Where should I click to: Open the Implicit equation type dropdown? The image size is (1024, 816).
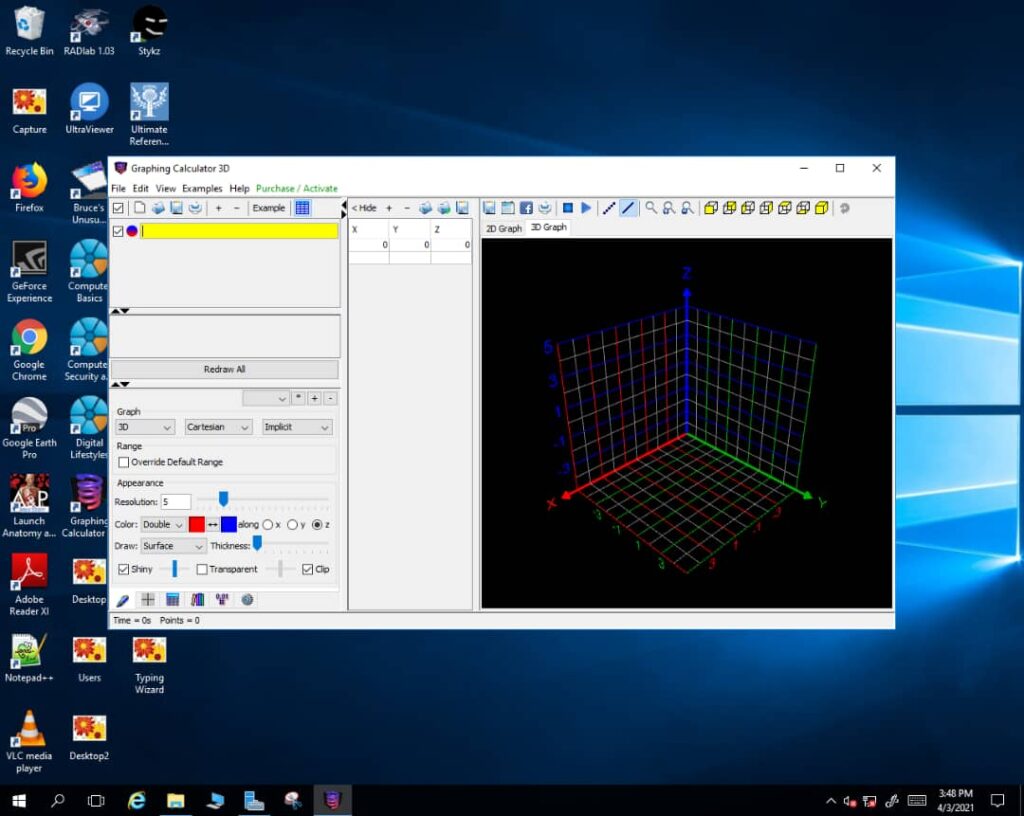pyautogui.click(x=297, y=427)
